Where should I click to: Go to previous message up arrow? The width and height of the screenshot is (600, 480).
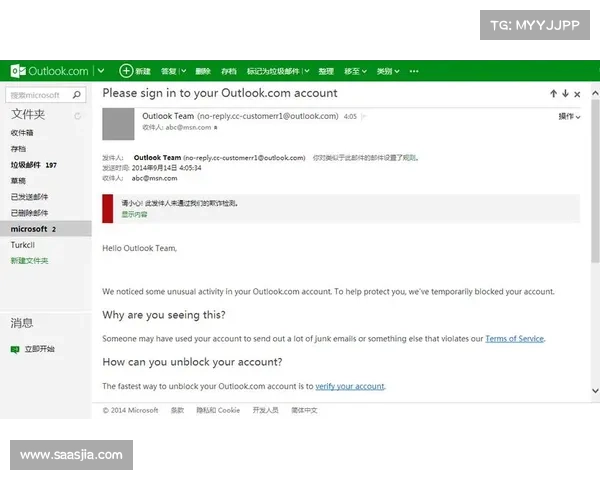click(553, 94)
